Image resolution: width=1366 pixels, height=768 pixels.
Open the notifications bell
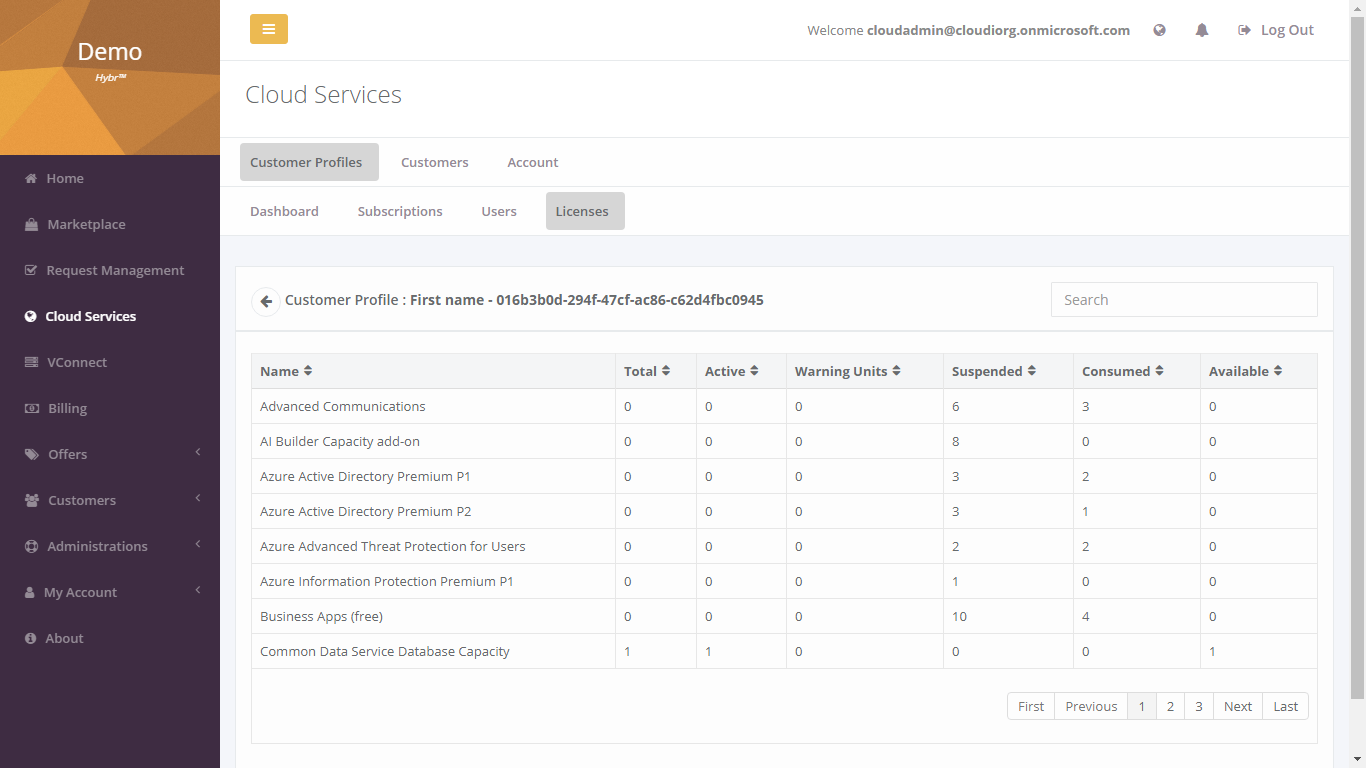click(x=1201, y=30)
